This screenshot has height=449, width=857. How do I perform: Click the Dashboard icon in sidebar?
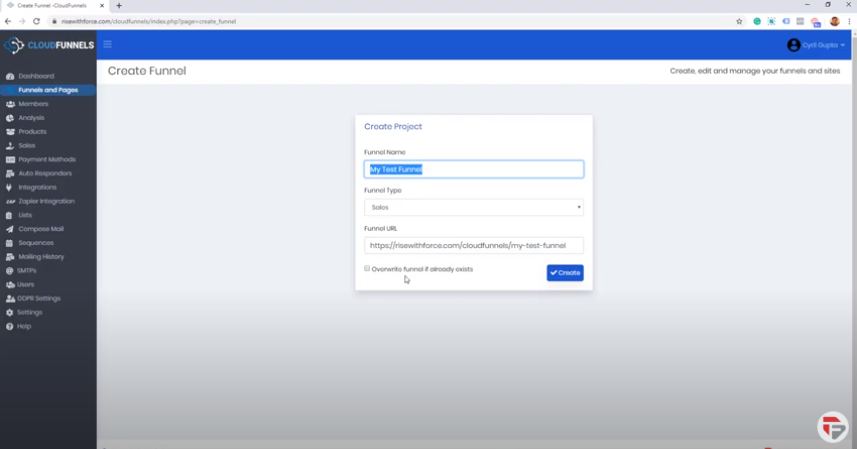point(10,76)
